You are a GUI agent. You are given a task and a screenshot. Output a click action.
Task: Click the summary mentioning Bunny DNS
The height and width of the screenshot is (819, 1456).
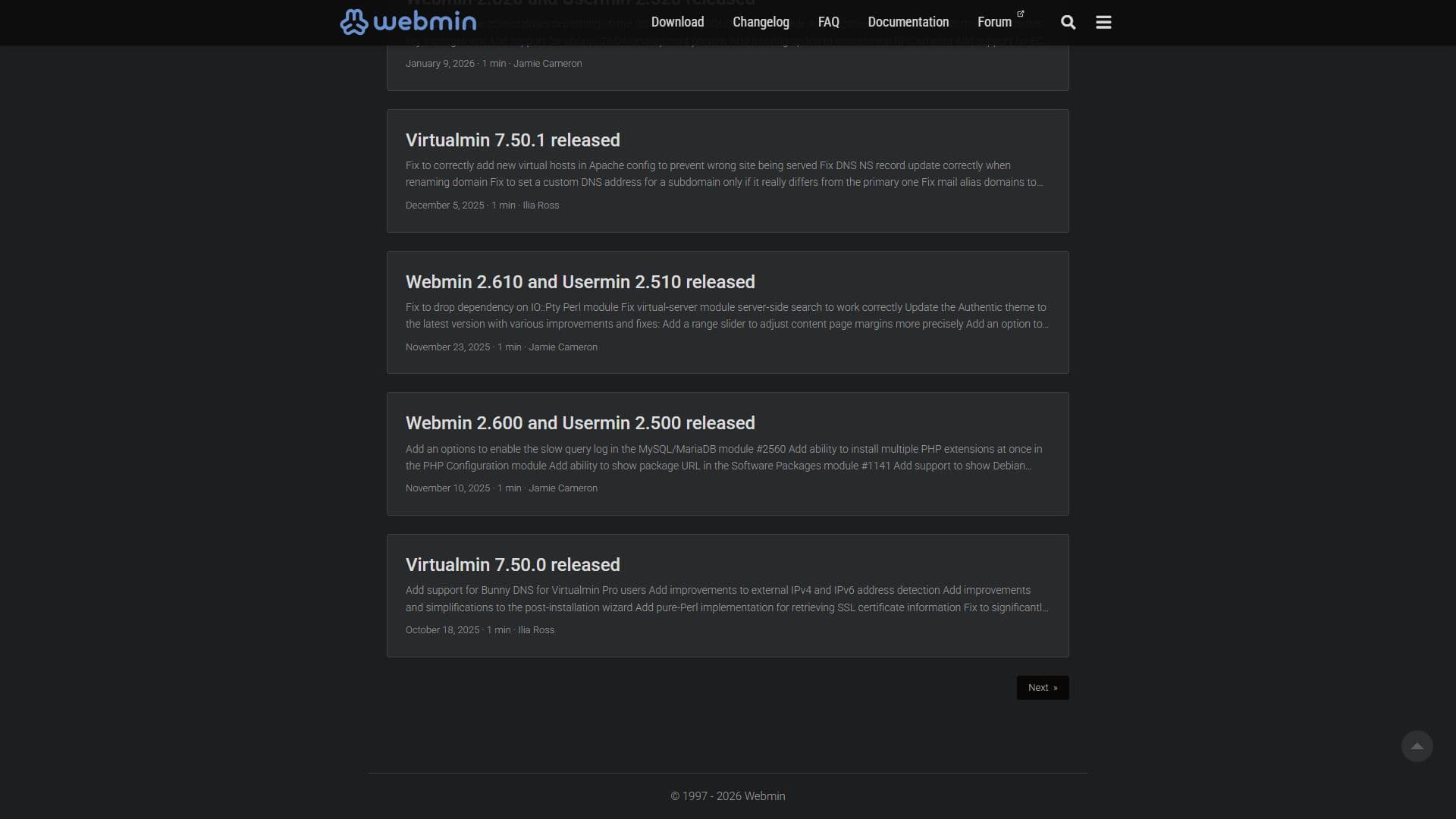pos(727,599)
